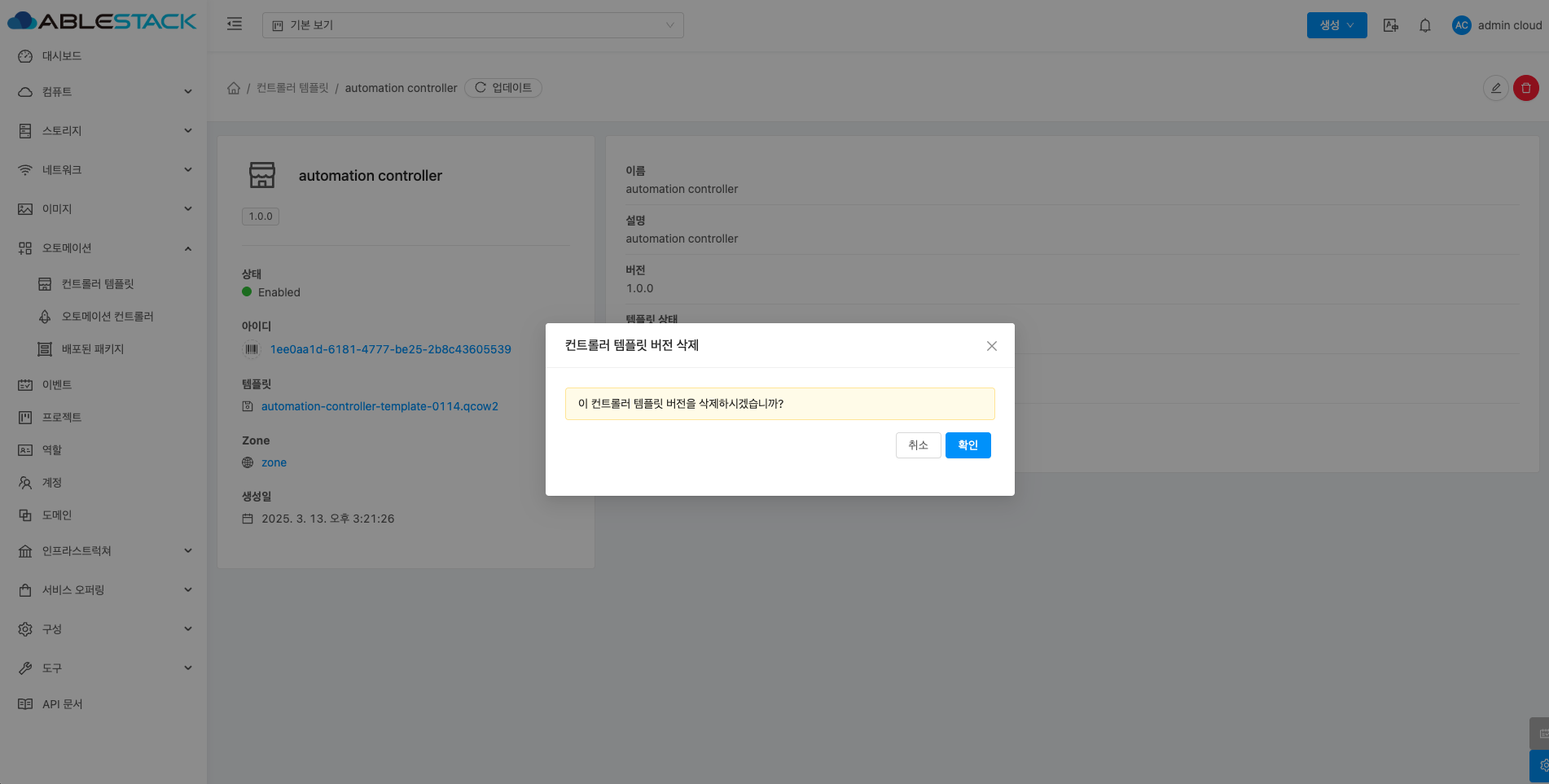Select 배포된 패키지 in the sidebar
The height and width of the screenshot is (784, 1549).
tap(103, 349)
